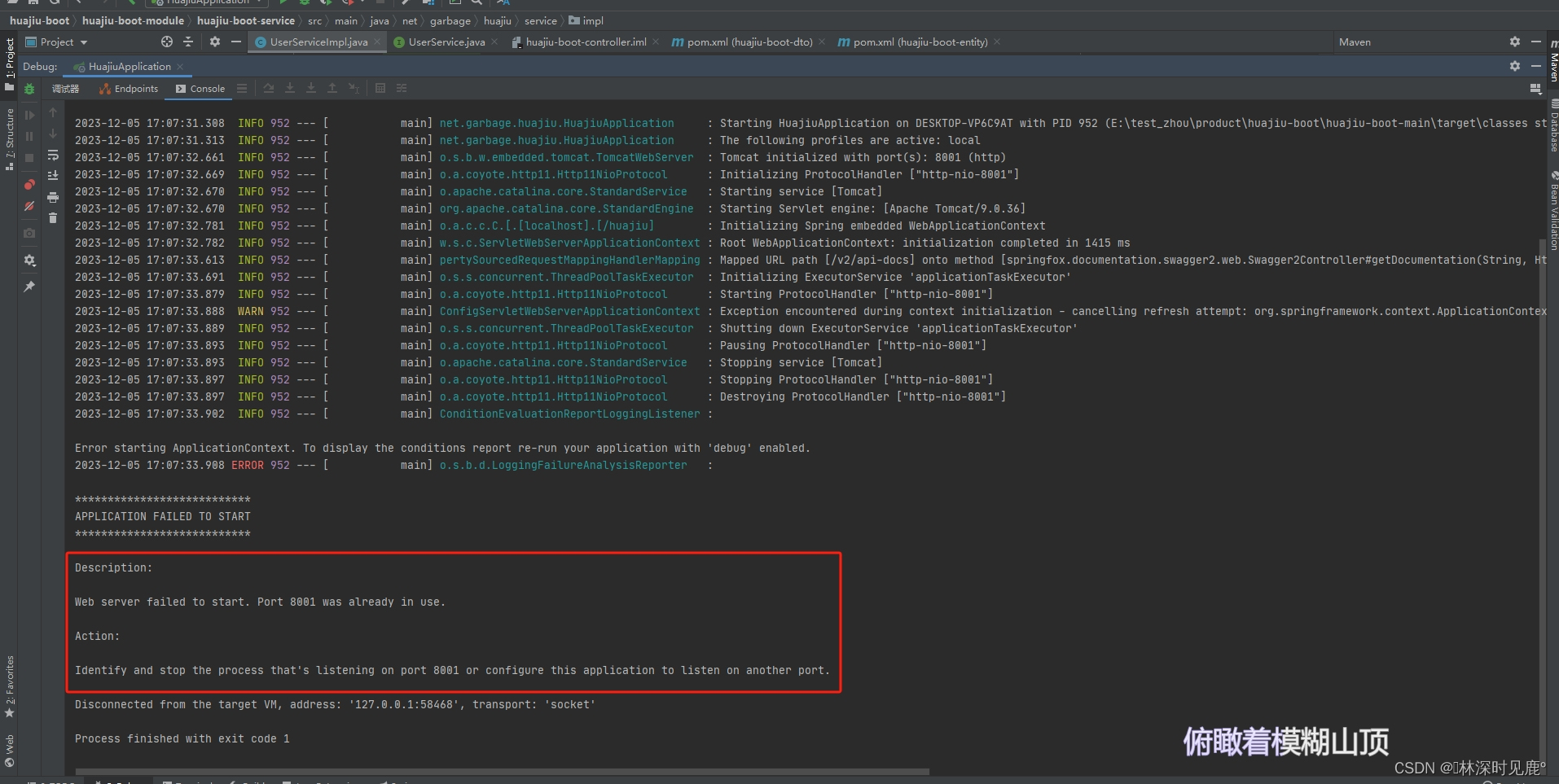Click the Step Out icon
Image resolution: width=1559 pixels, height=784 pixels.
332,88
